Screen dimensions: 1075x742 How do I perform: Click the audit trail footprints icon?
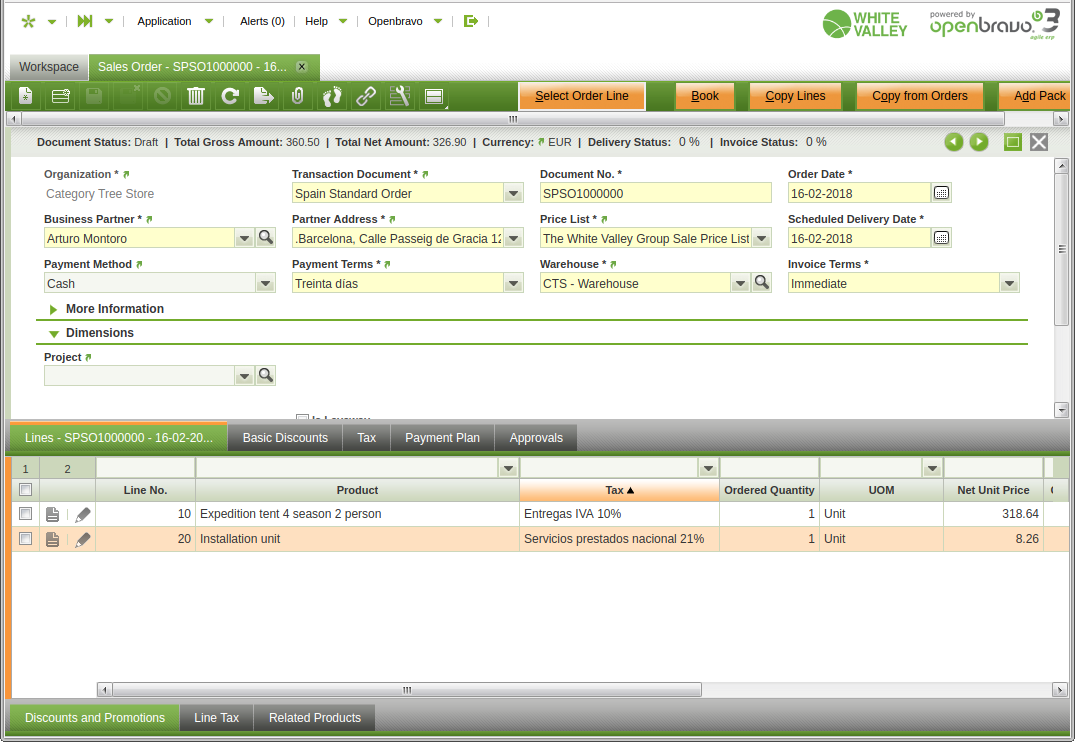[331, 96]
